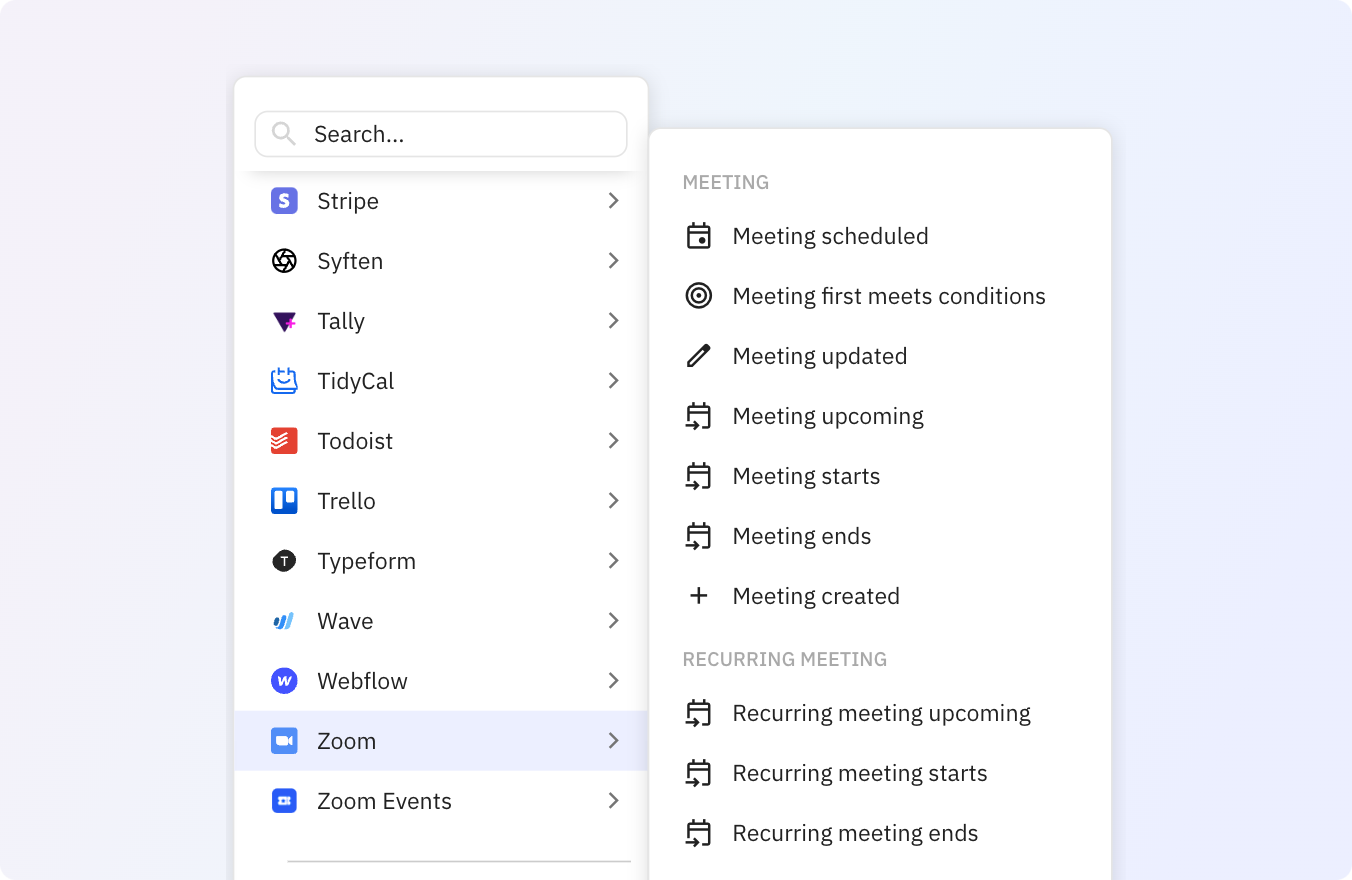The height and width of the screenshot is (880, 1352).
Task: Click the Todoist label text
Action: tap(355, 441)
